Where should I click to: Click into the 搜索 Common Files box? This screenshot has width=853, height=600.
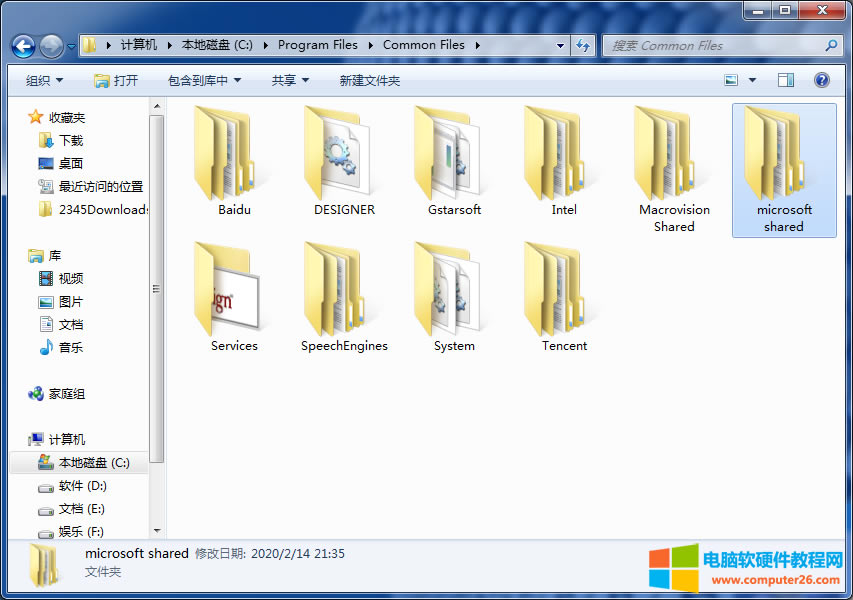713,46
